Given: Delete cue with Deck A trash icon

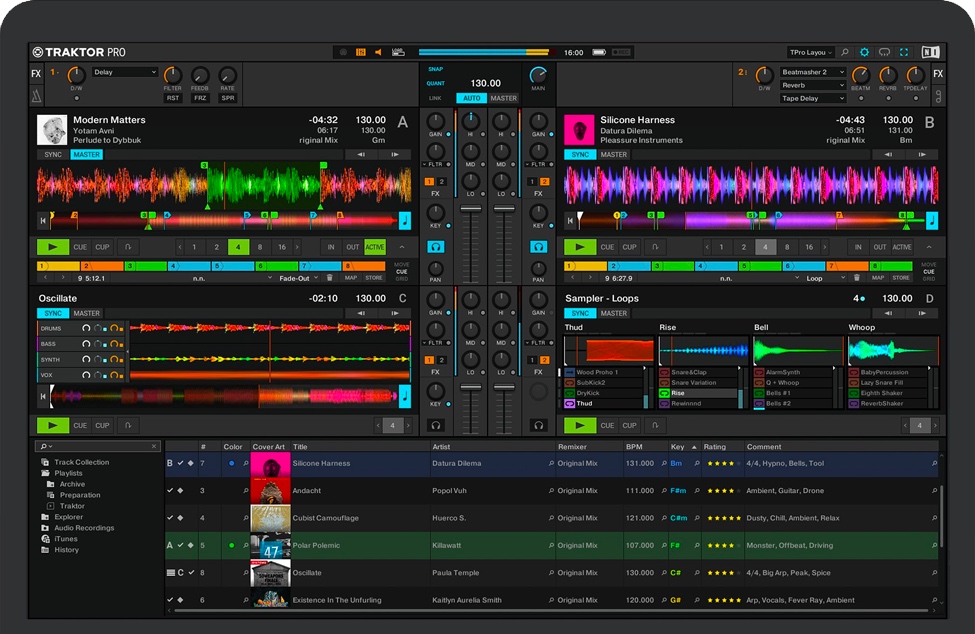Looking at the screenshot, I should [x=329, y=278].
